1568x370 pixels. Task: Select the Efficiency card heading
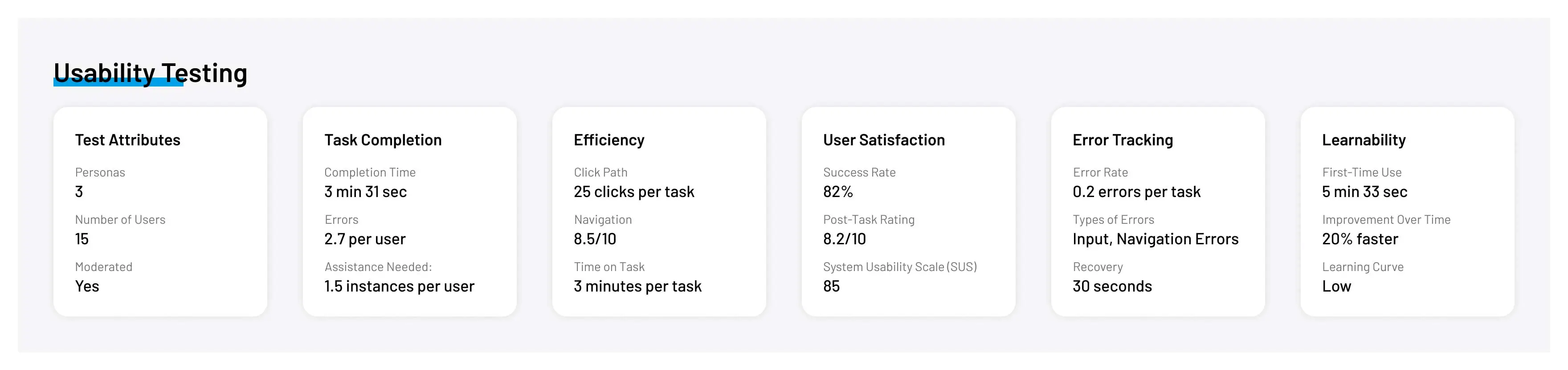[x=608, y=140]
